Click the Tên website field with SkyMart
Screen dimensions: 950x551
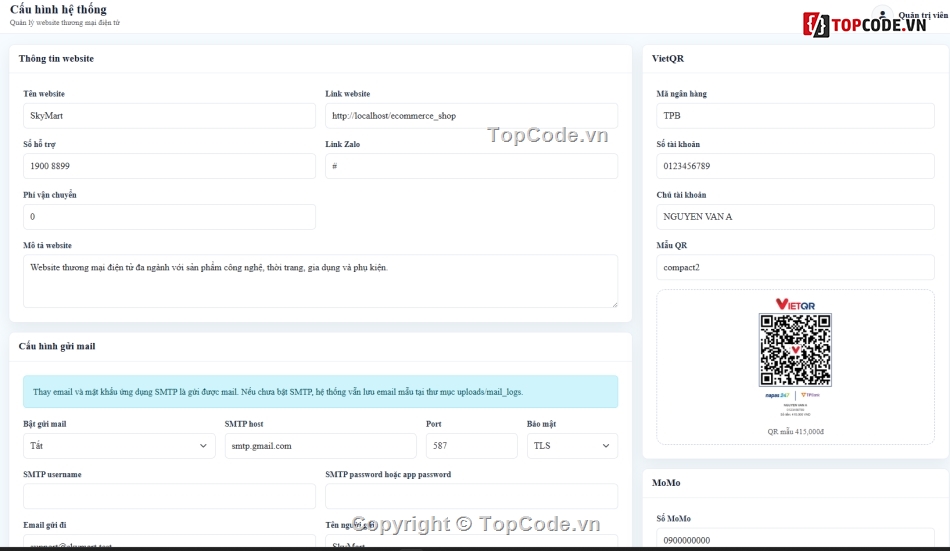coord(169,116)
